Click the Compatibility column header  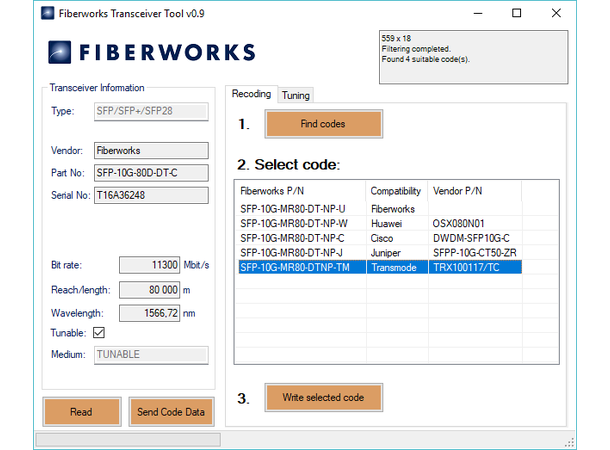pyautogui.click(x=397, y=191)
